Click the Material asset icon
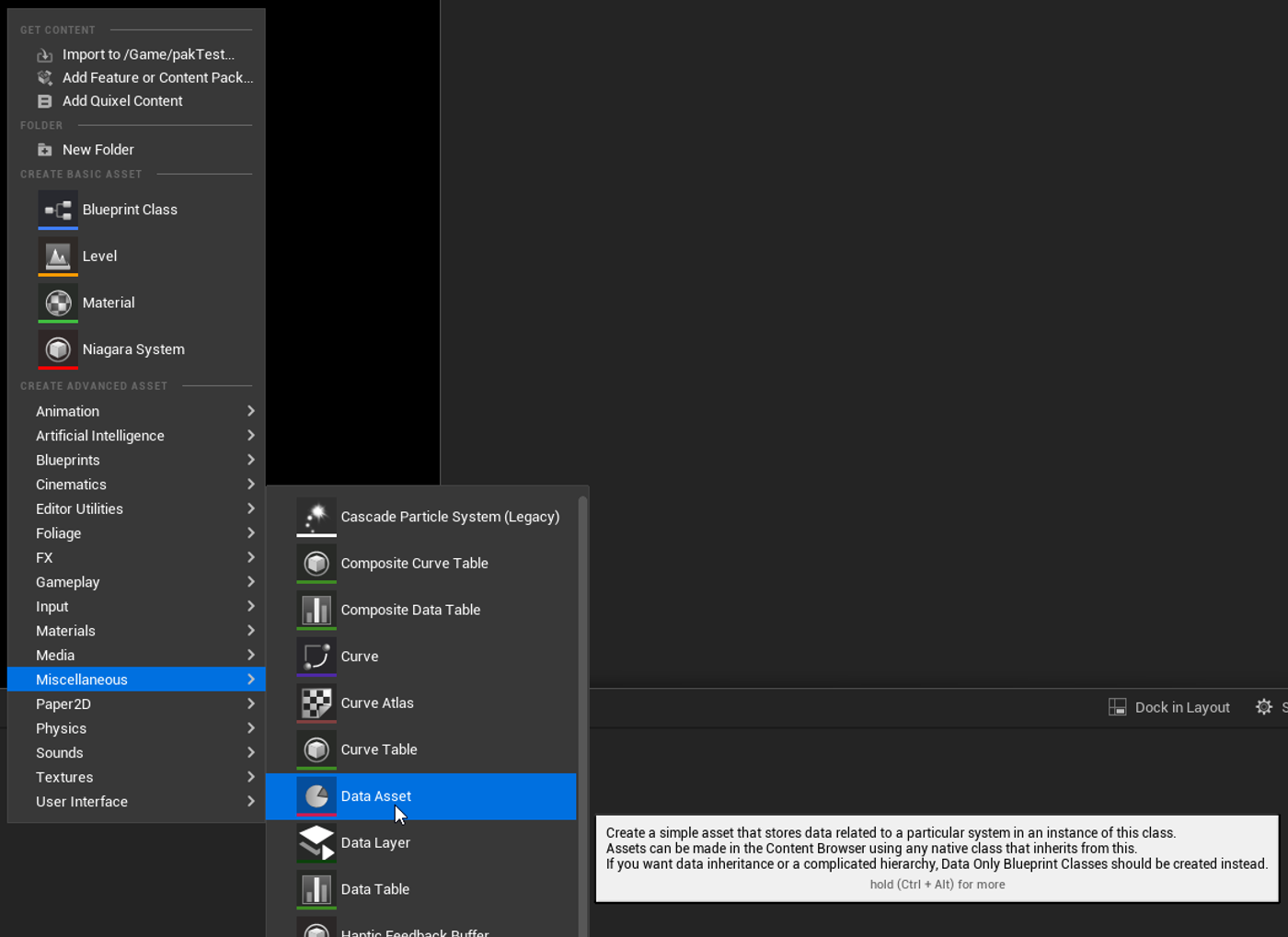1288x937 pixels. coord(58,303)
